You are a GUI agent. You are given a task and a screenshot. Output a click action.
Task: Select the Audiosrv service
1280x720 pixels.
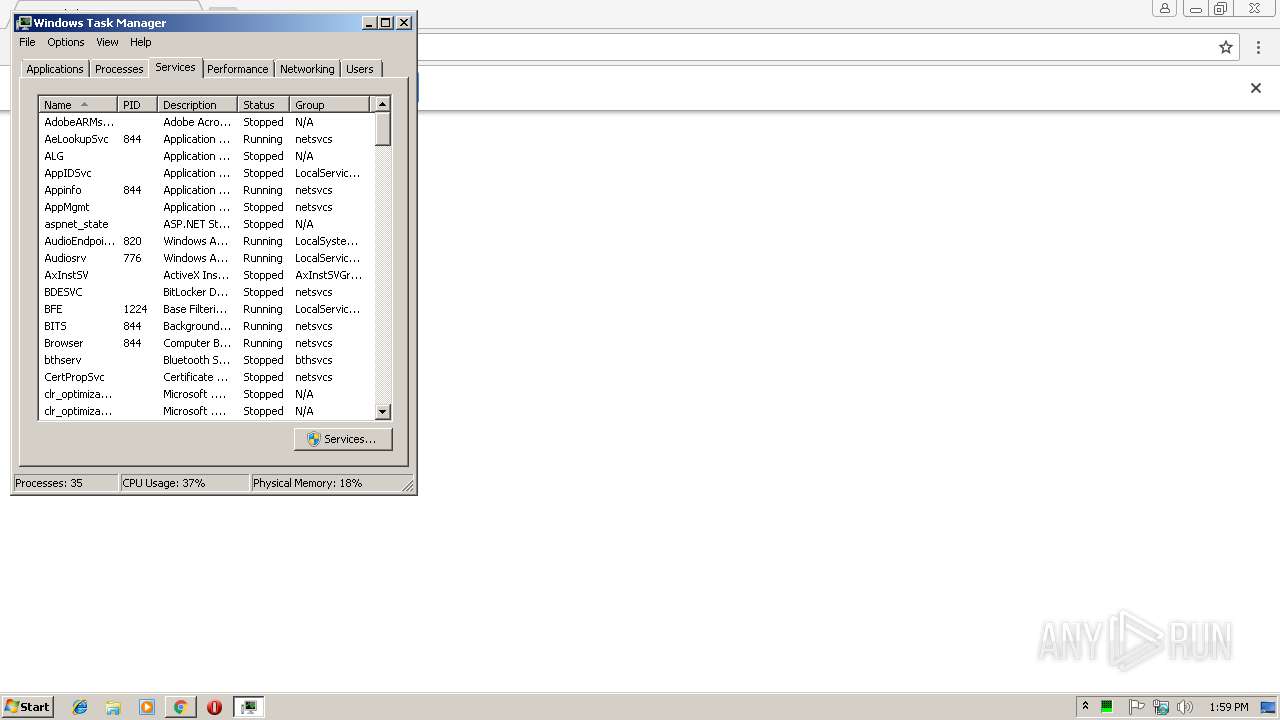tap(206, 258)
